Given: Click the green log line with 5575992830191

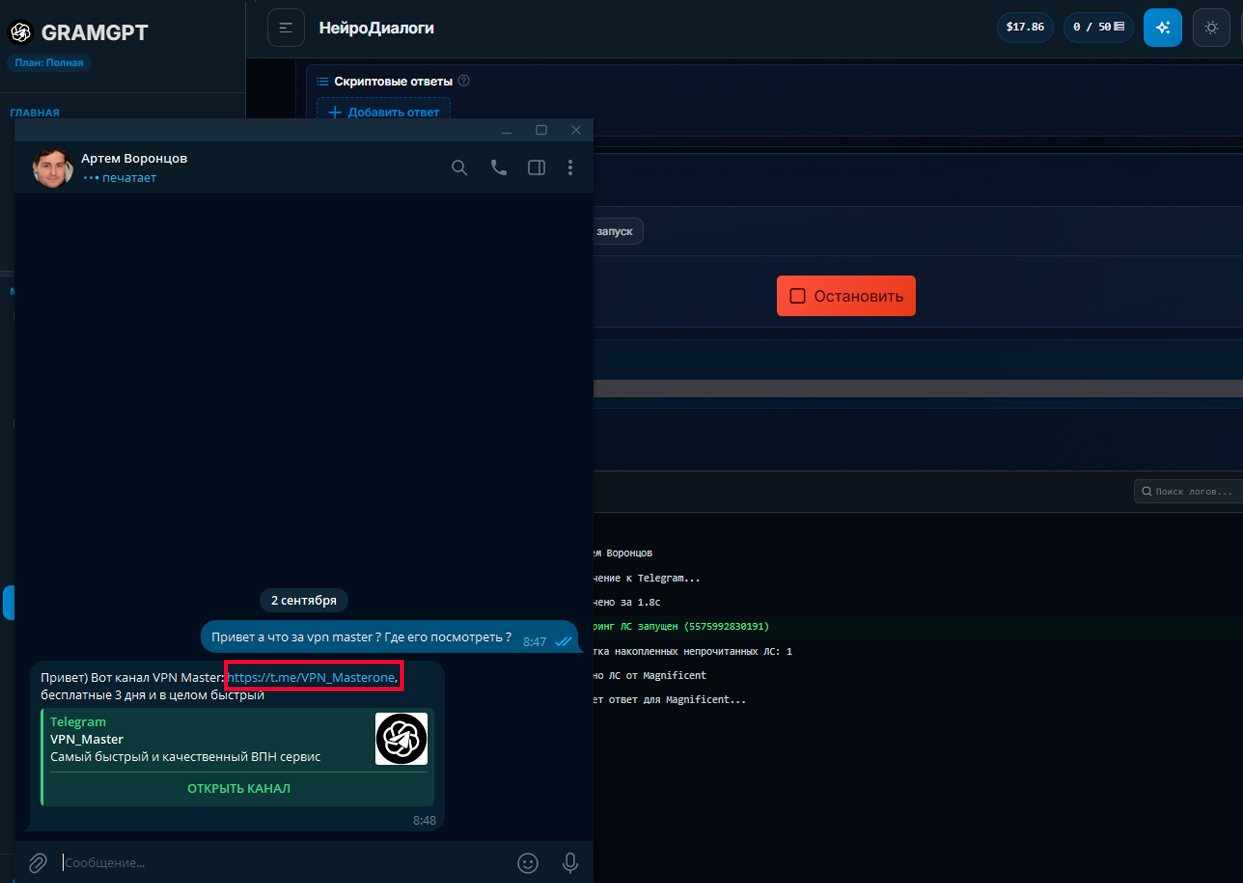Looking at the screenshot, I should coord(680,626).
